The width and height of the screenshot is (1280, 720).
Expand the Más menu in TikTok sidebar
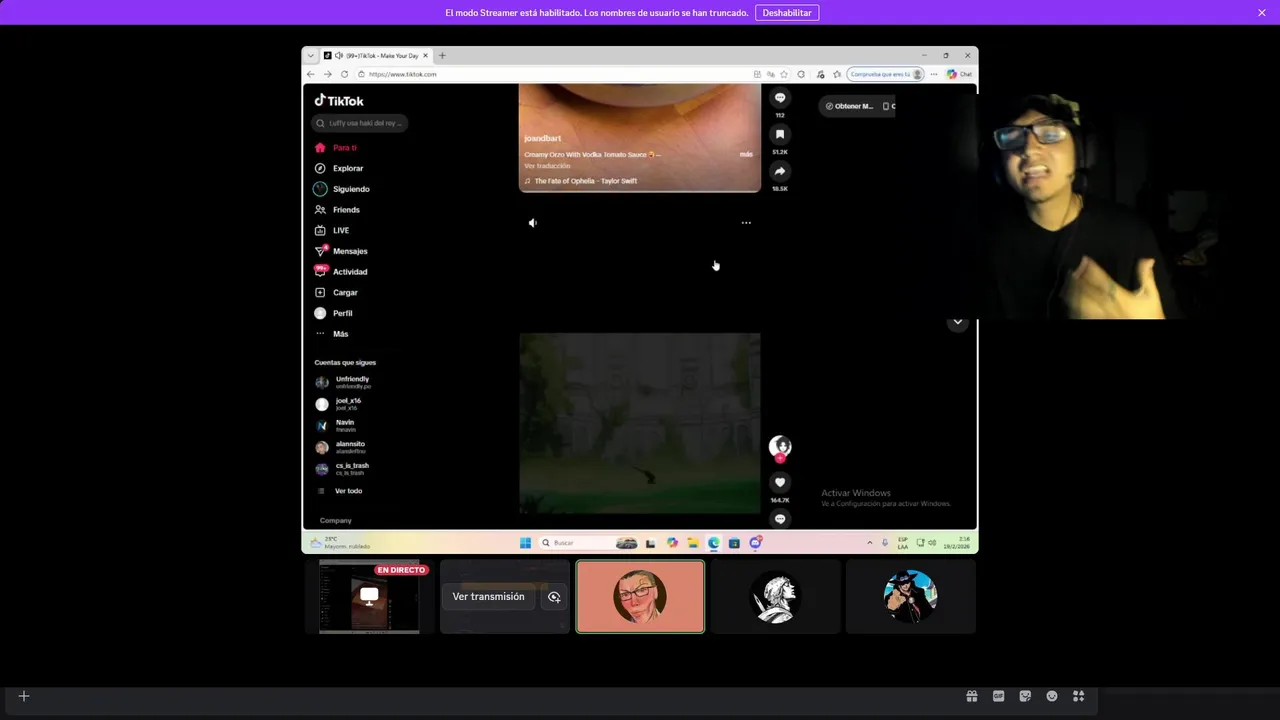point(332,334)
